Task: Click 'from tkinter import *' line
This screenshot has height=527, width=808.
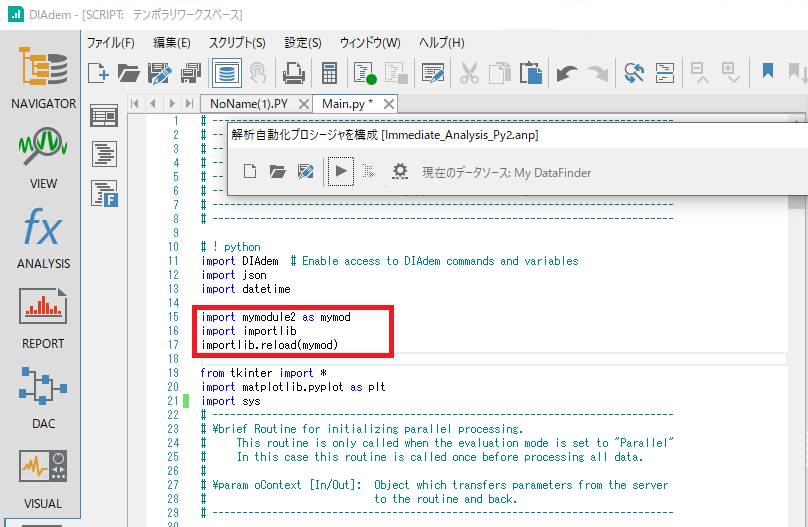Action: [264, 372]
